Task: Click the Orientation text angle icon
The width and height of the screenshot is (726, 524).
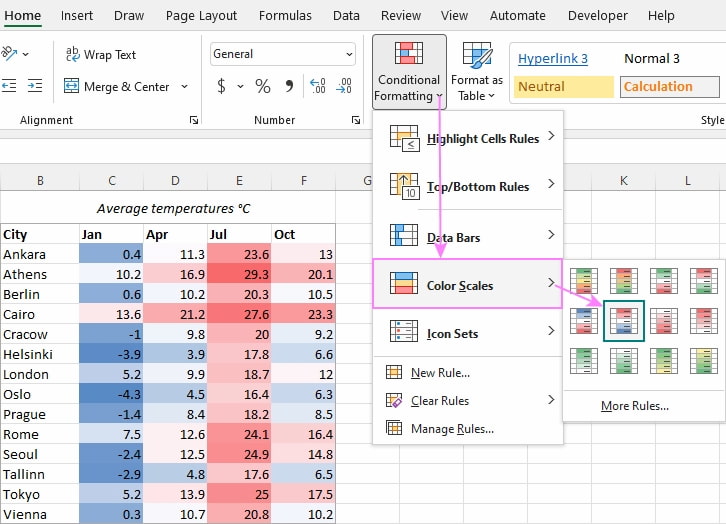Action: pyautogui.click(x=9, y=54)
